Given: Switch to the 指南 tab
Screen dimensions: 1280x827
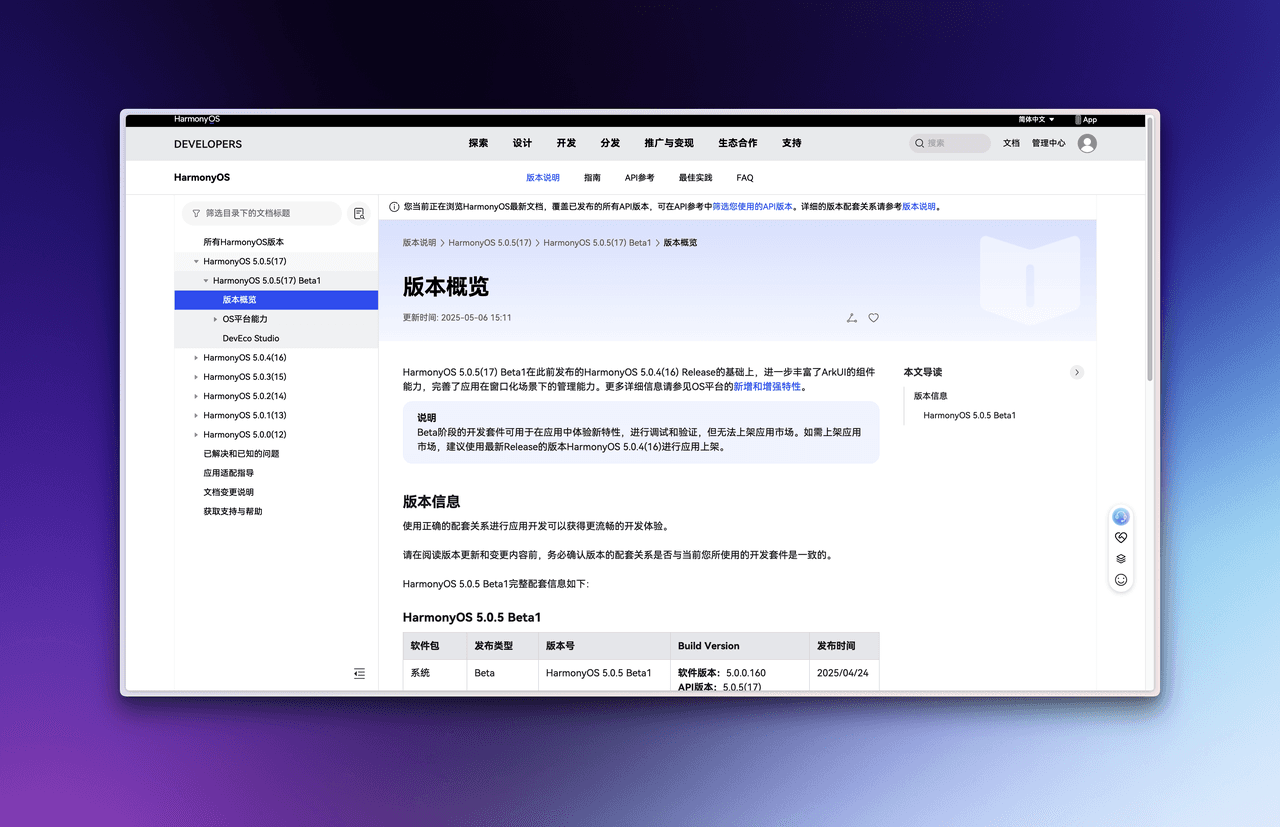Looking at the screenshot, I should pyautogui.click(x=592, y=178).
